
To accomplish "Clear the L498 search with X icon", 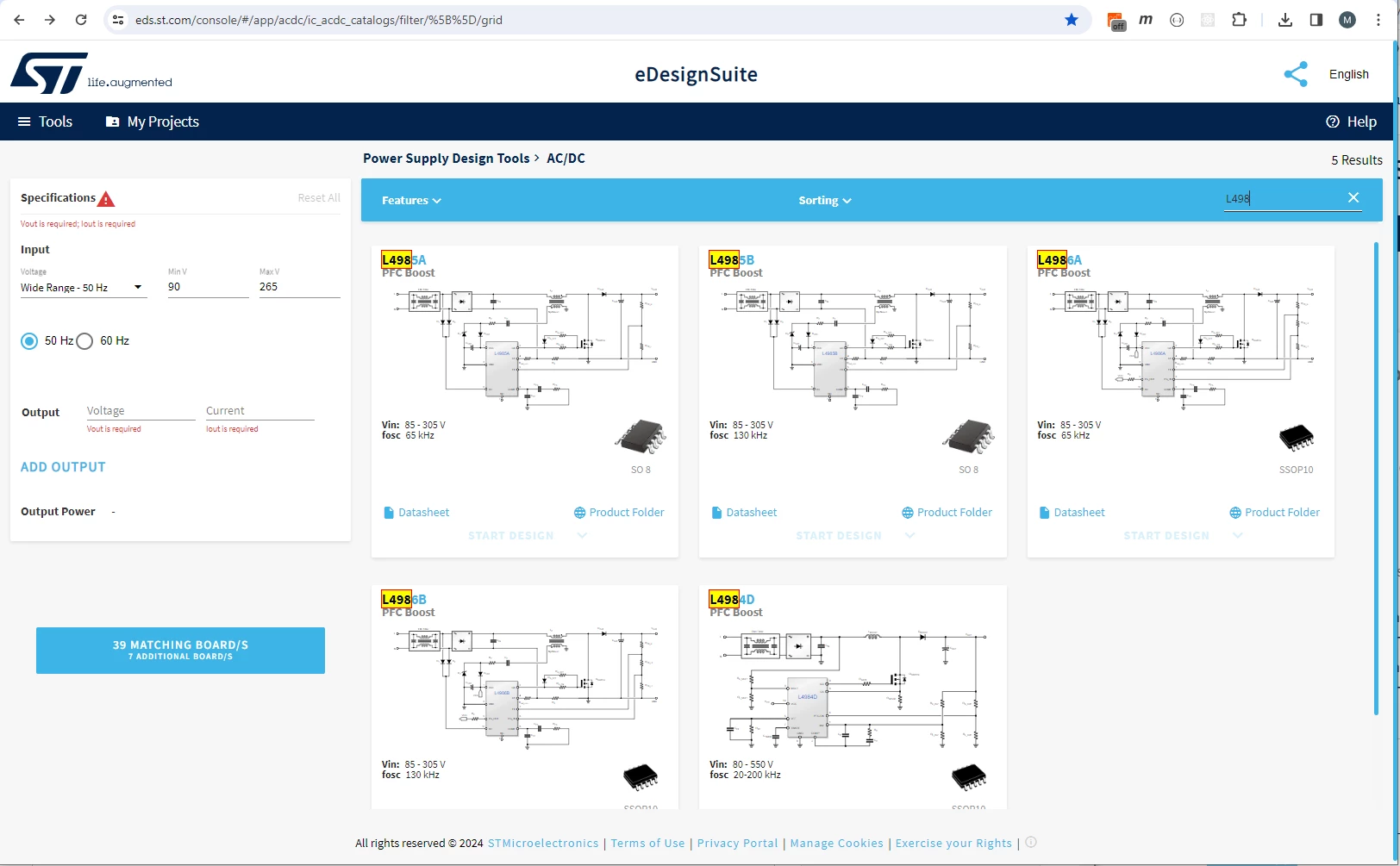I will point(1353,197).
